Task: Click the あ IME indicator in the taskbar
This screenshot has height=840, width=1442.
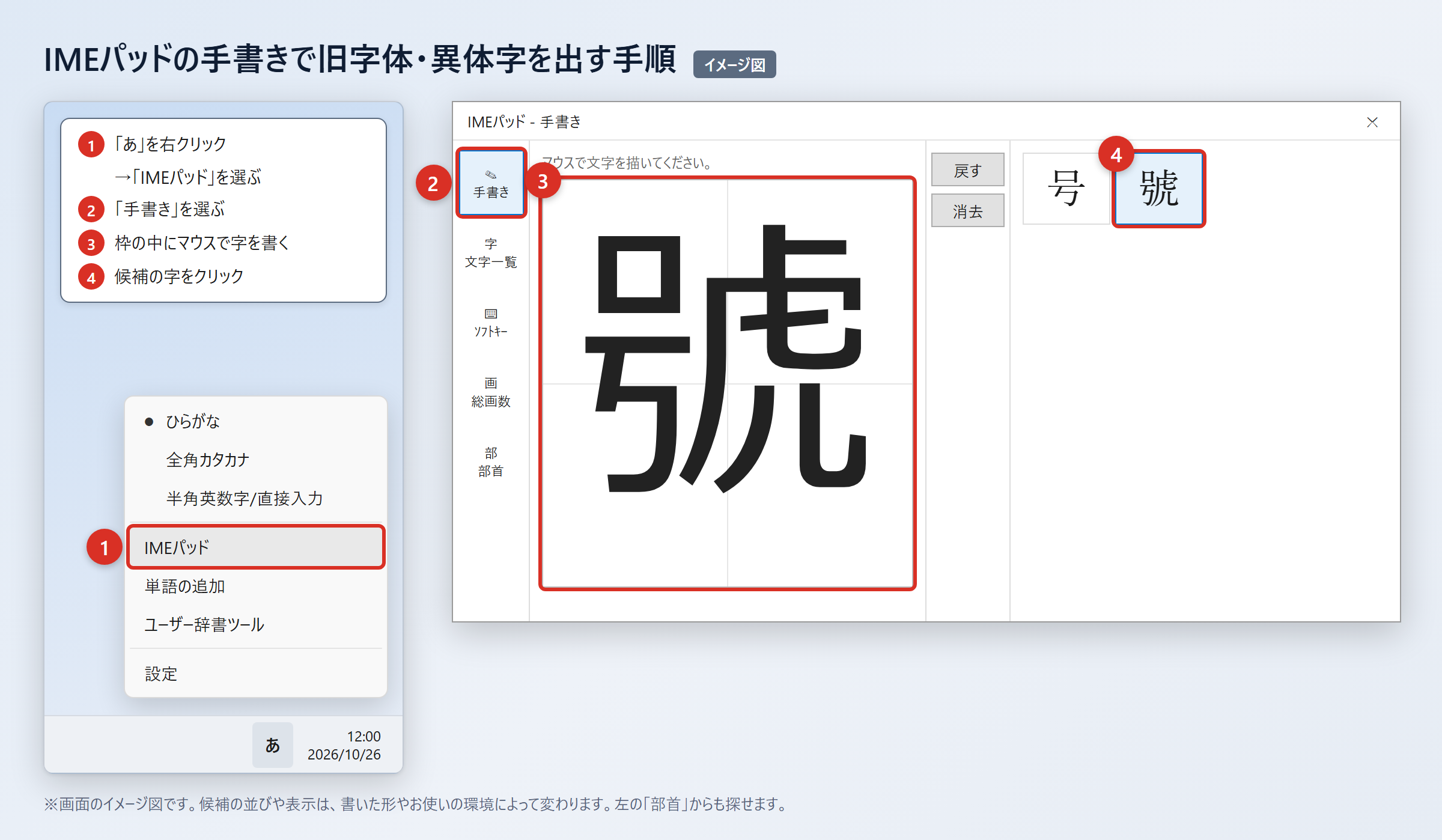Action: click(272, 745)
